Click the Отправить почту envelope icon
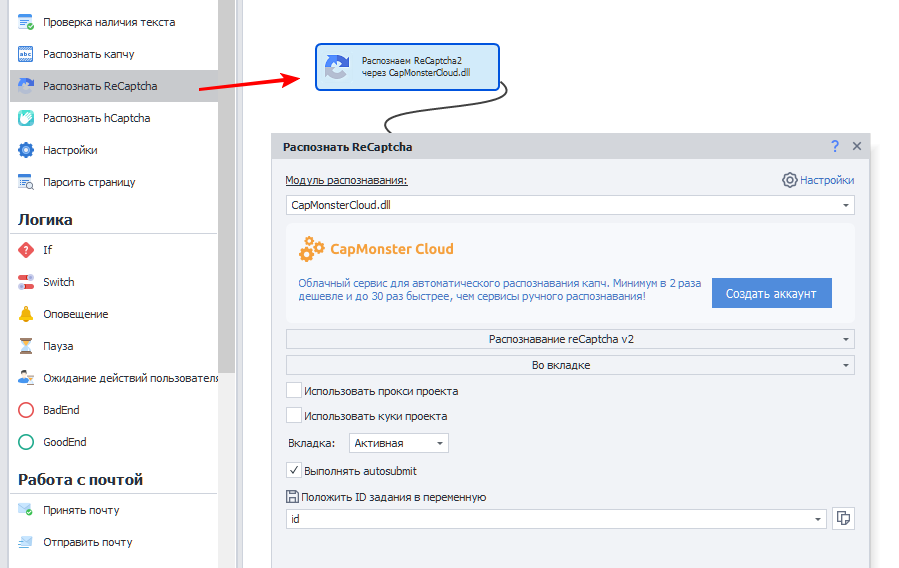The width and height of the screenshot is (899, 568). 26,542
